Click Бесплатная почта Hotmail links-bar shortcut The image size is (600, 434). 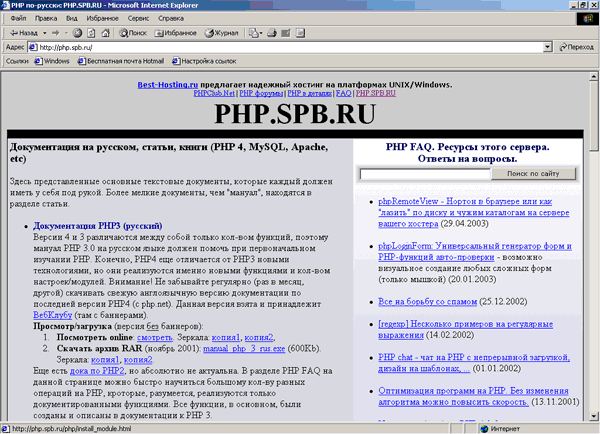[x=121, y=61]
